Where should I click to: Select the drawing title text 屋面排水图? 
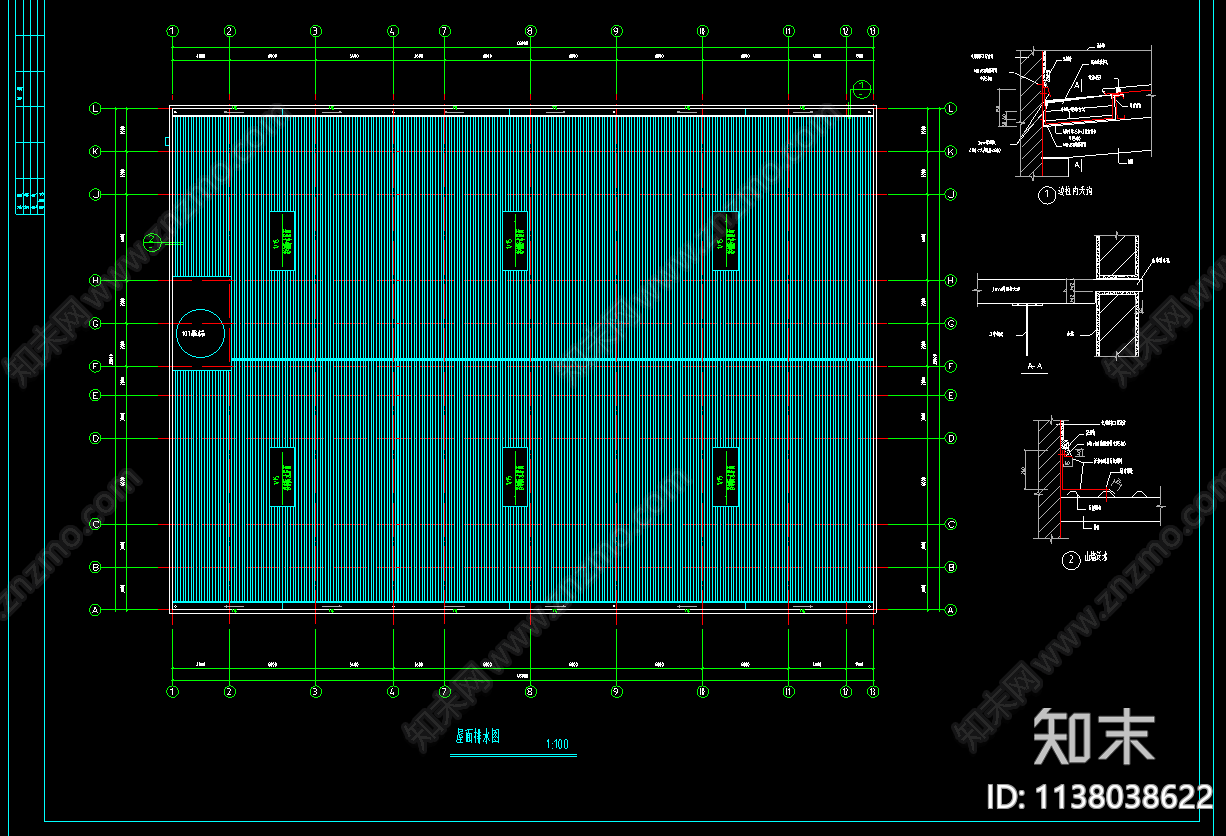click(x=477, y=737)
